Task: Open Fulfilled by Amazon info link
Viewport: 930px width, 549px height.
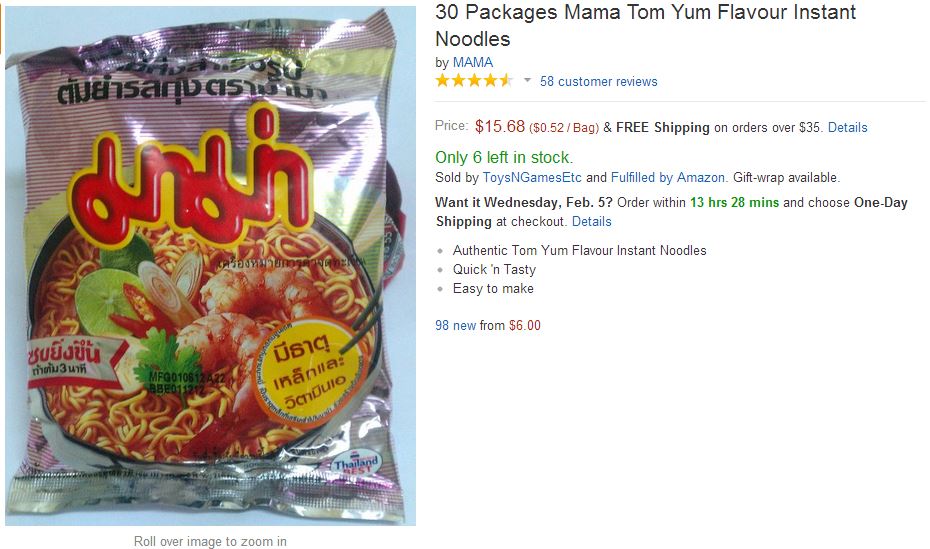Action: pos(668,177)
